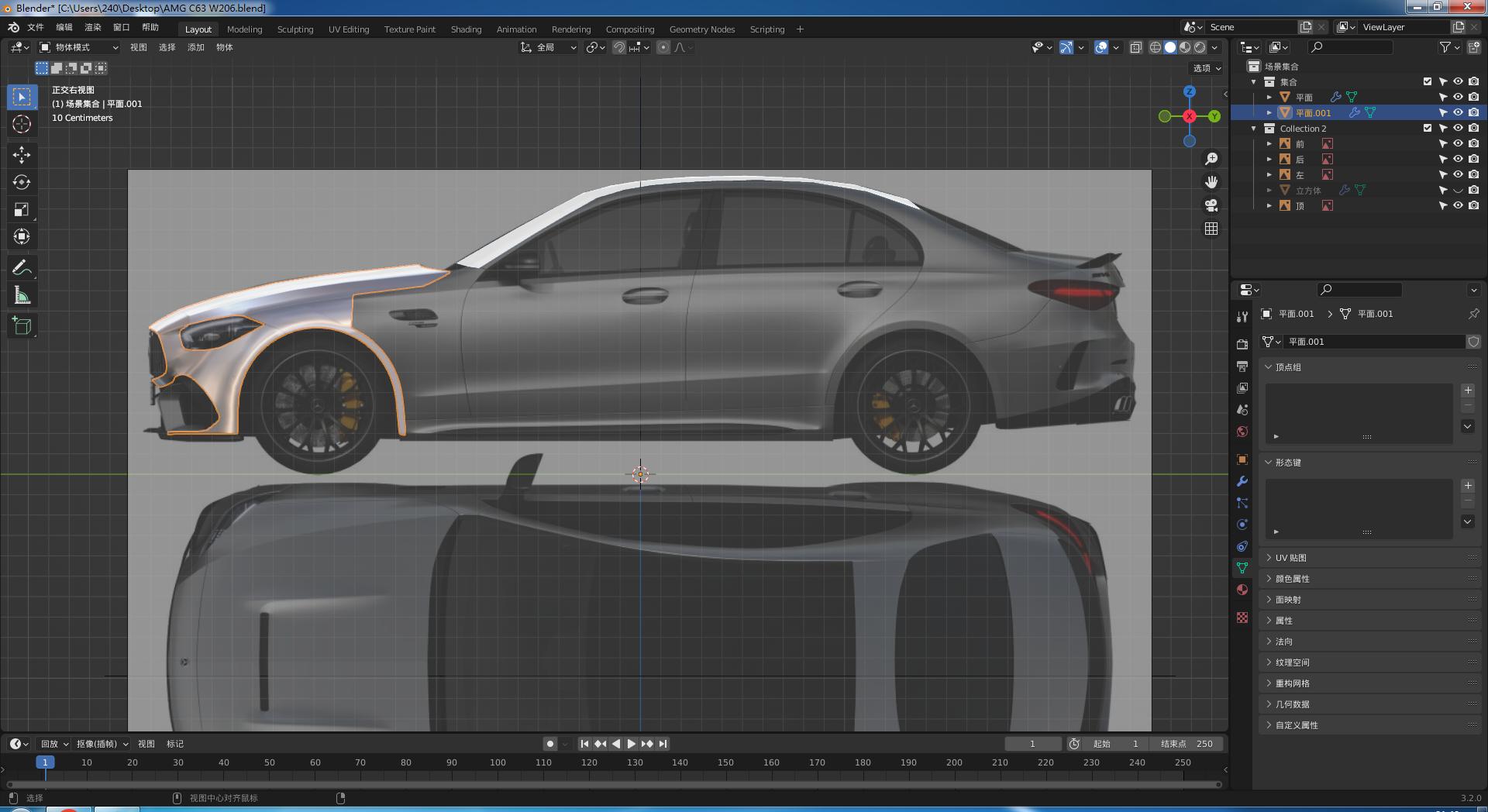Click the current frame number field
1488x812 pixels.
coord(1033,744)
